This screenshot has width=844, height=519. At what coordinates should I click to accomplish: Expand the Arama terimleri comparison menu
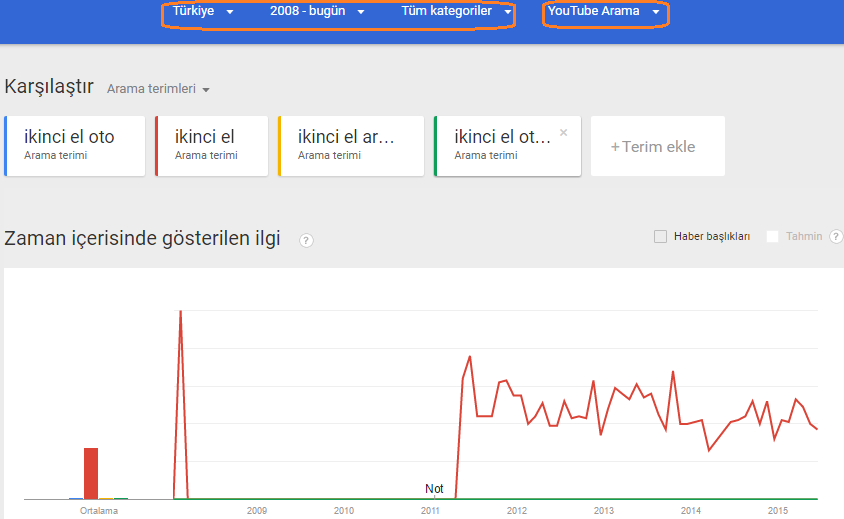158,89
